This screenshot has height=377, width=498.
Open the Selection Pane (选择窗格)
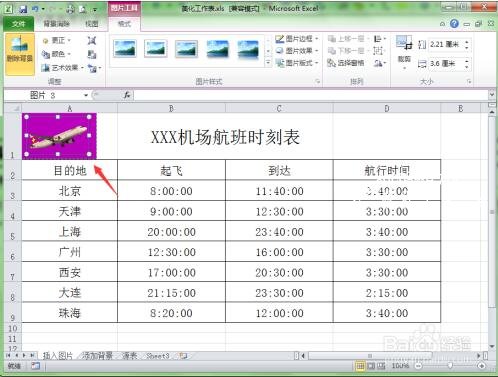[x=346, y=63]
